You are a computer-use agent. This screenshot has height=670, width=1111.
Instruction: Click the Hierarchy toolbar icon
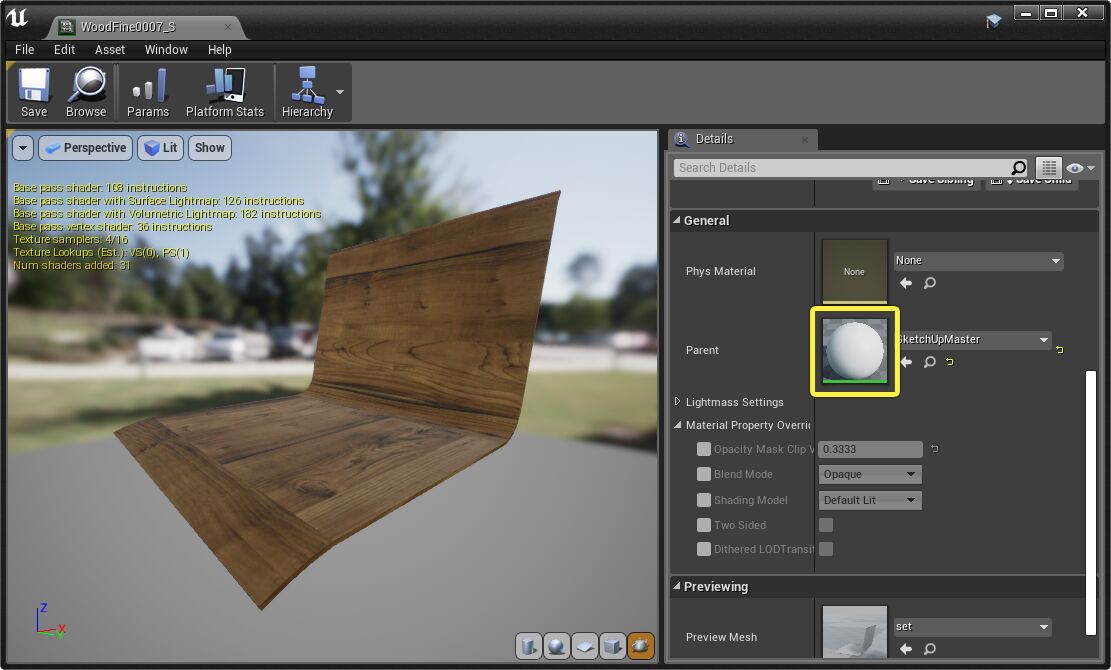tap(305, 91)
